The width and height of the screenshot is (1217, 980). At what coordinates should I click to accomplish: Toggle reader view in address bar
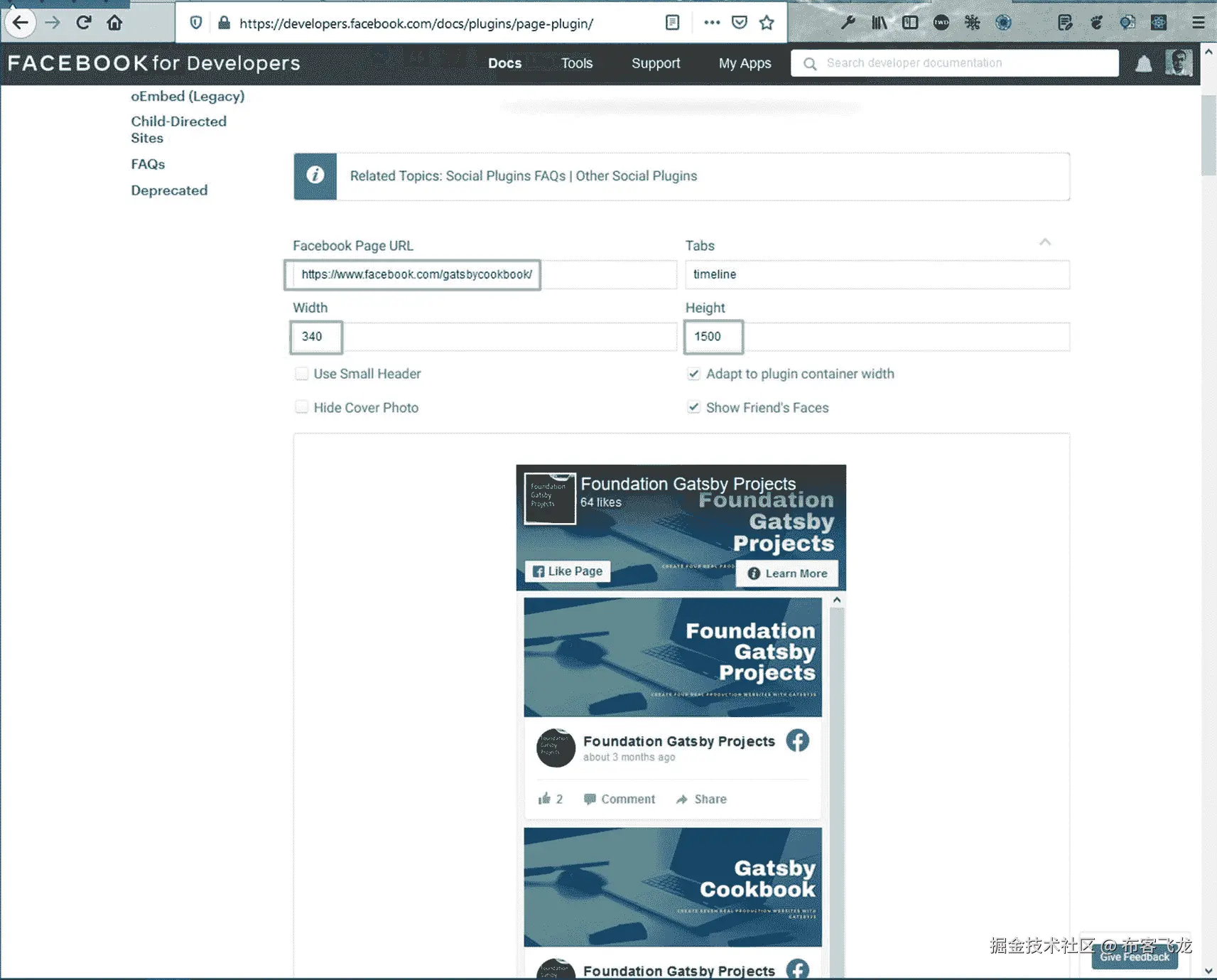point(672,23)
